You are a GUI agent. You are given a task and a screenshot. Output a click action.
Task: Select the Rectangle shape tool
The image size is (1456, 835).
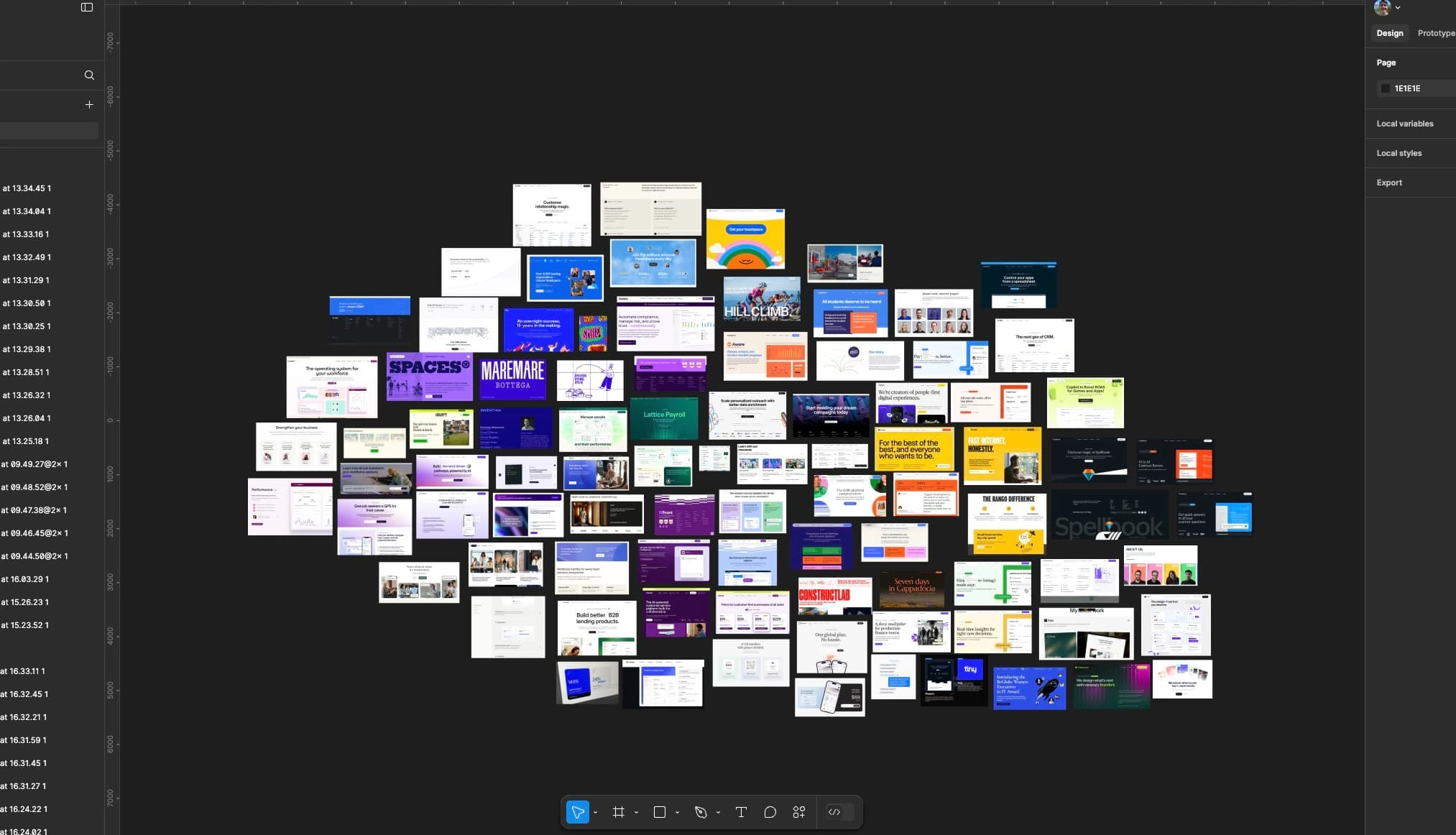point(659,812)
